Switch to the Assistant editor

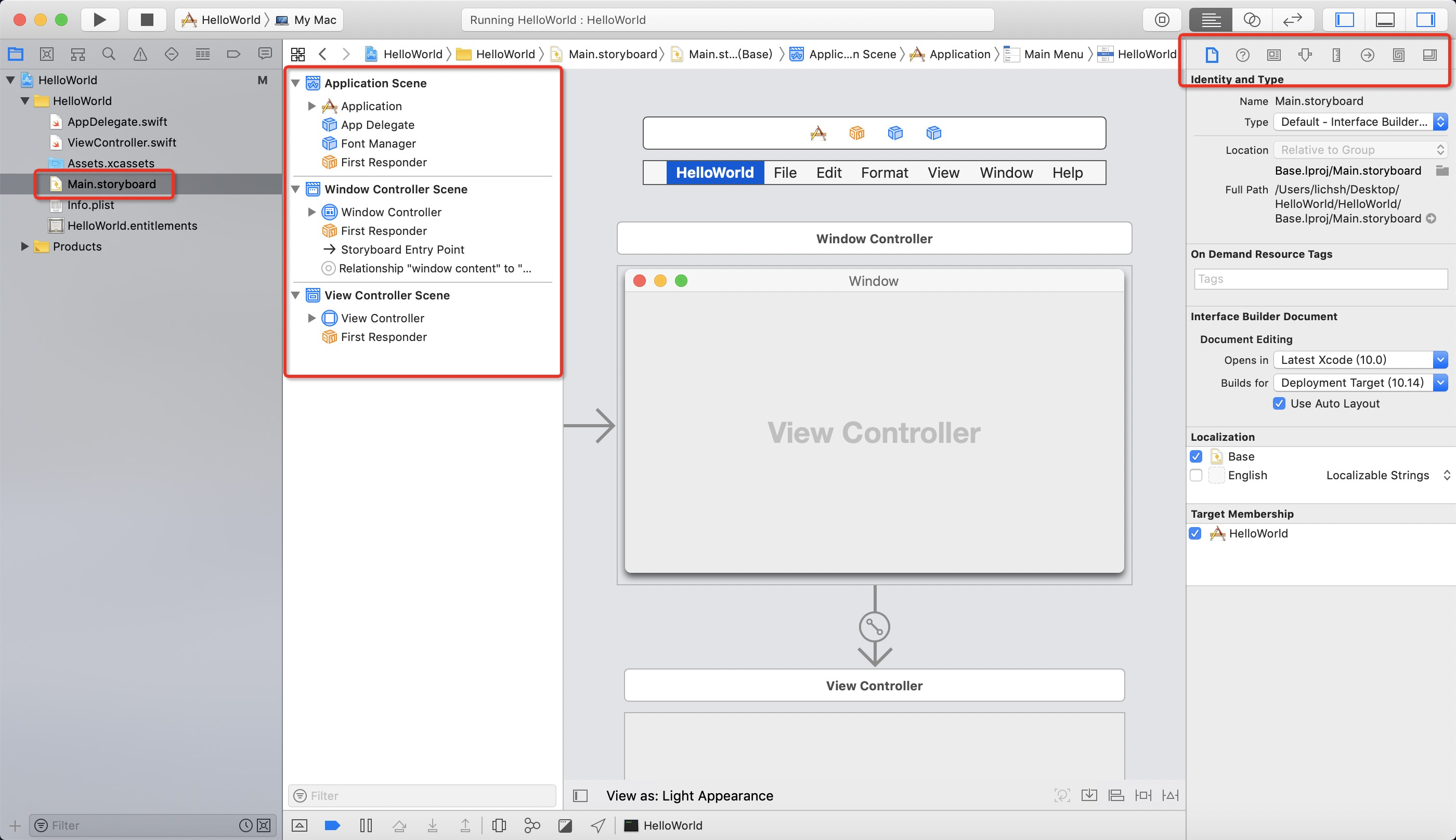[1252, 20]
